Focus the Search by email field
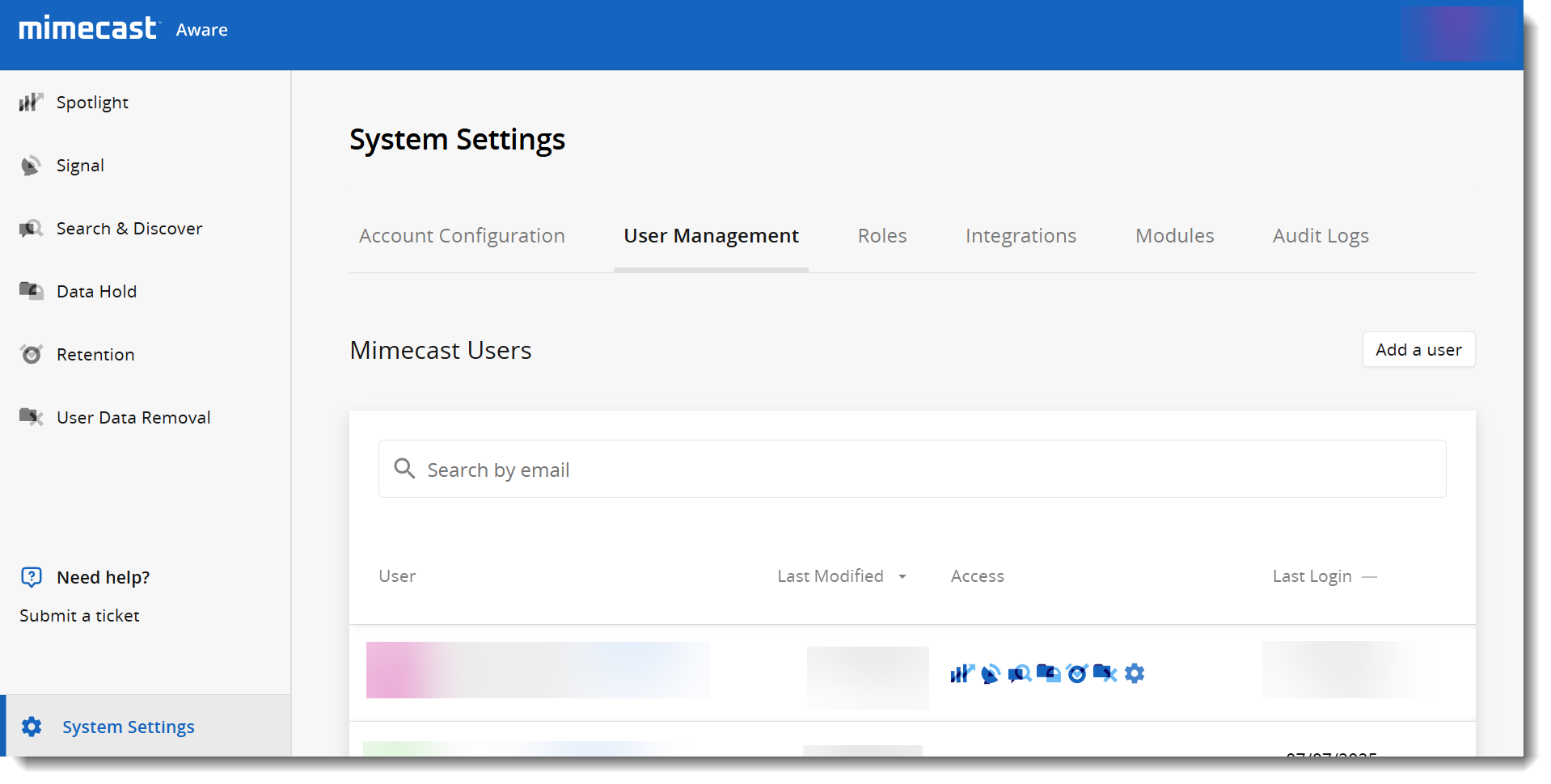The width and height of the screenshot is (1551, 784). click(911, 470)
